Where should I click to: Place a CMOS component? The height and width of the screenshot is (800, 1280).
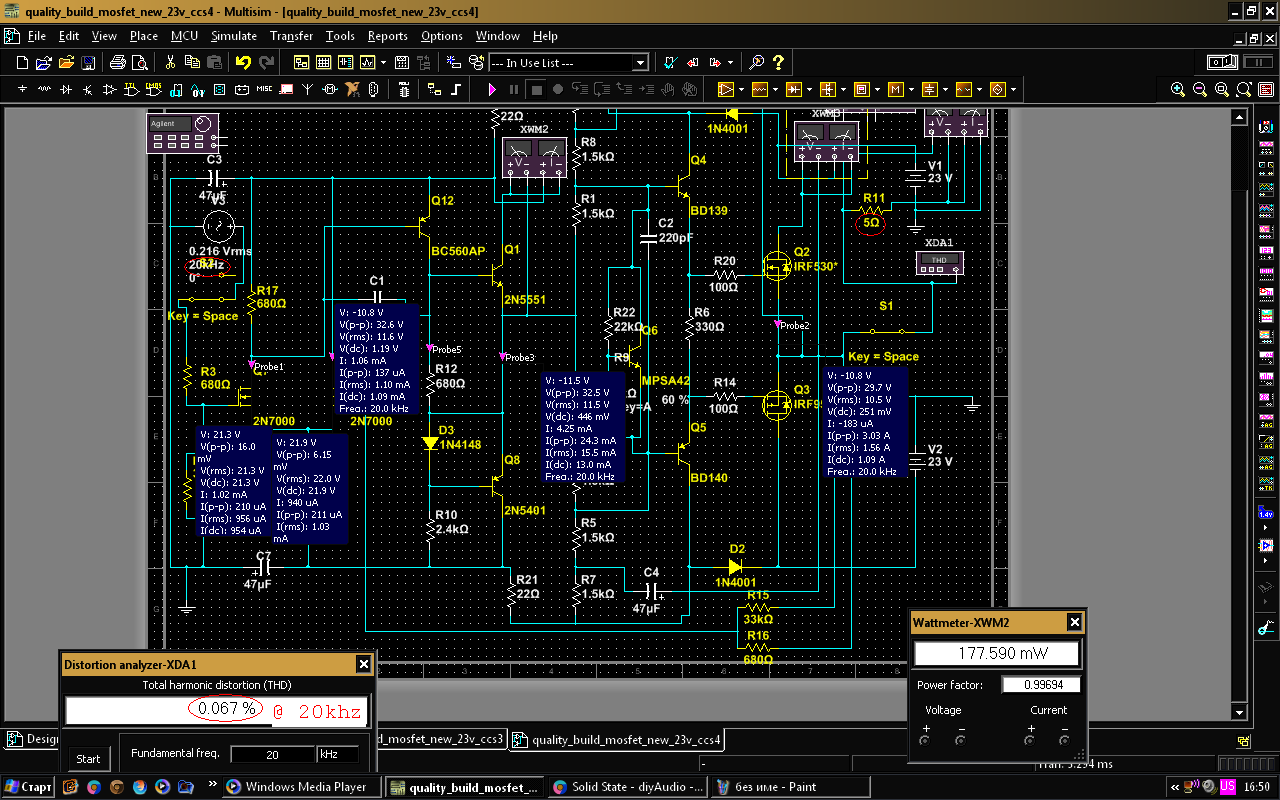155,90
